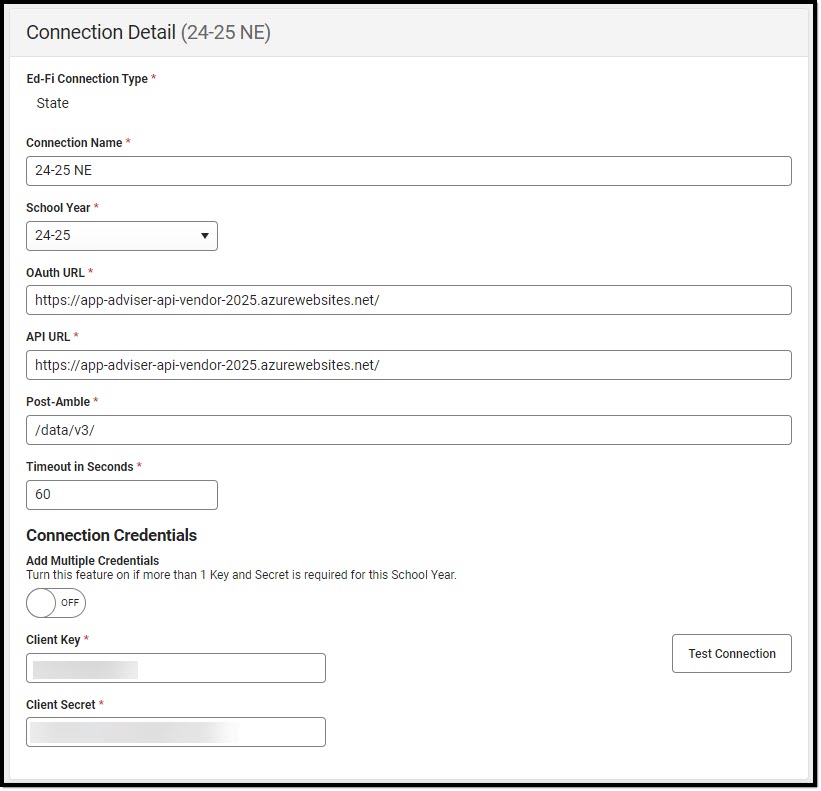This screenshot has height=791, width=821.
Task: Click the Ed-Fi Connection Type label
Action: click(87, 79)
